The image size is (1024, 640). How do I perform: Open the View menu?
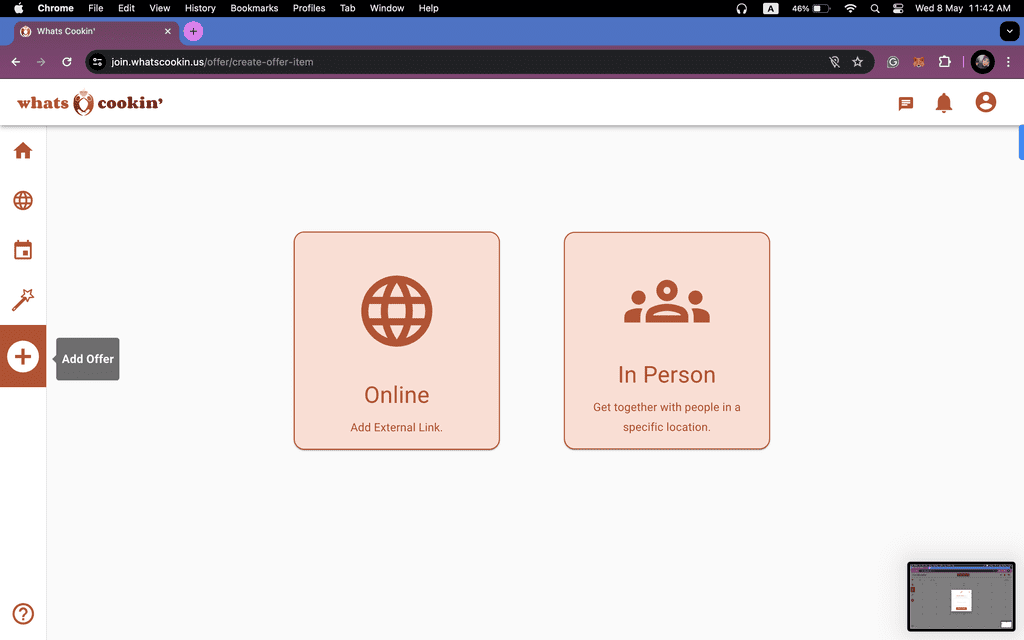(159, 8)
